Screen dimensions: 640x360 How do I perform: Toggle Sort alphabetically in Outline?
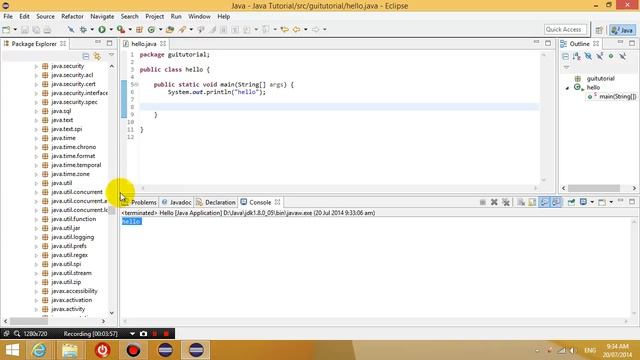coord(577,56)
